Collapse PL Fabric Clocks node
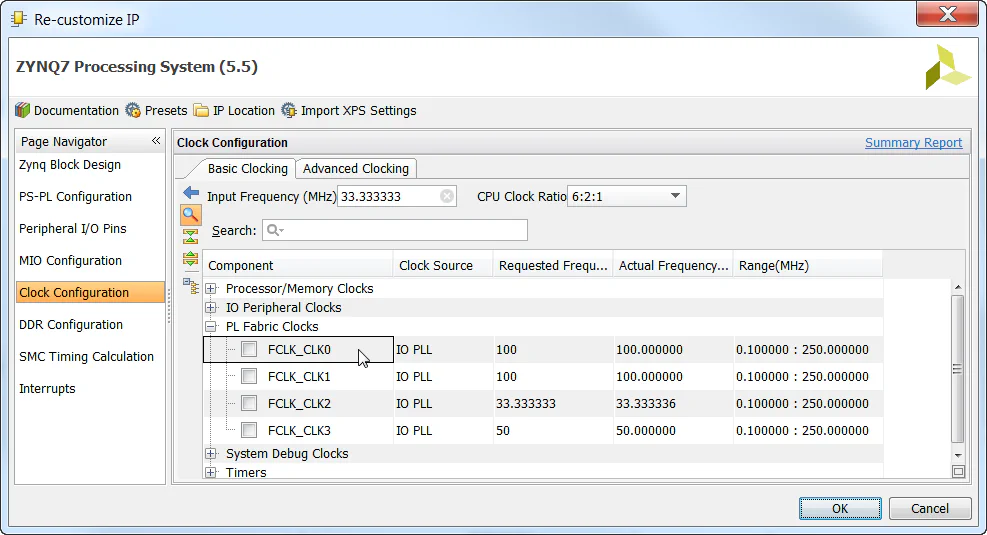Viewport: 987px width, 535px height. tap(211, 327)
